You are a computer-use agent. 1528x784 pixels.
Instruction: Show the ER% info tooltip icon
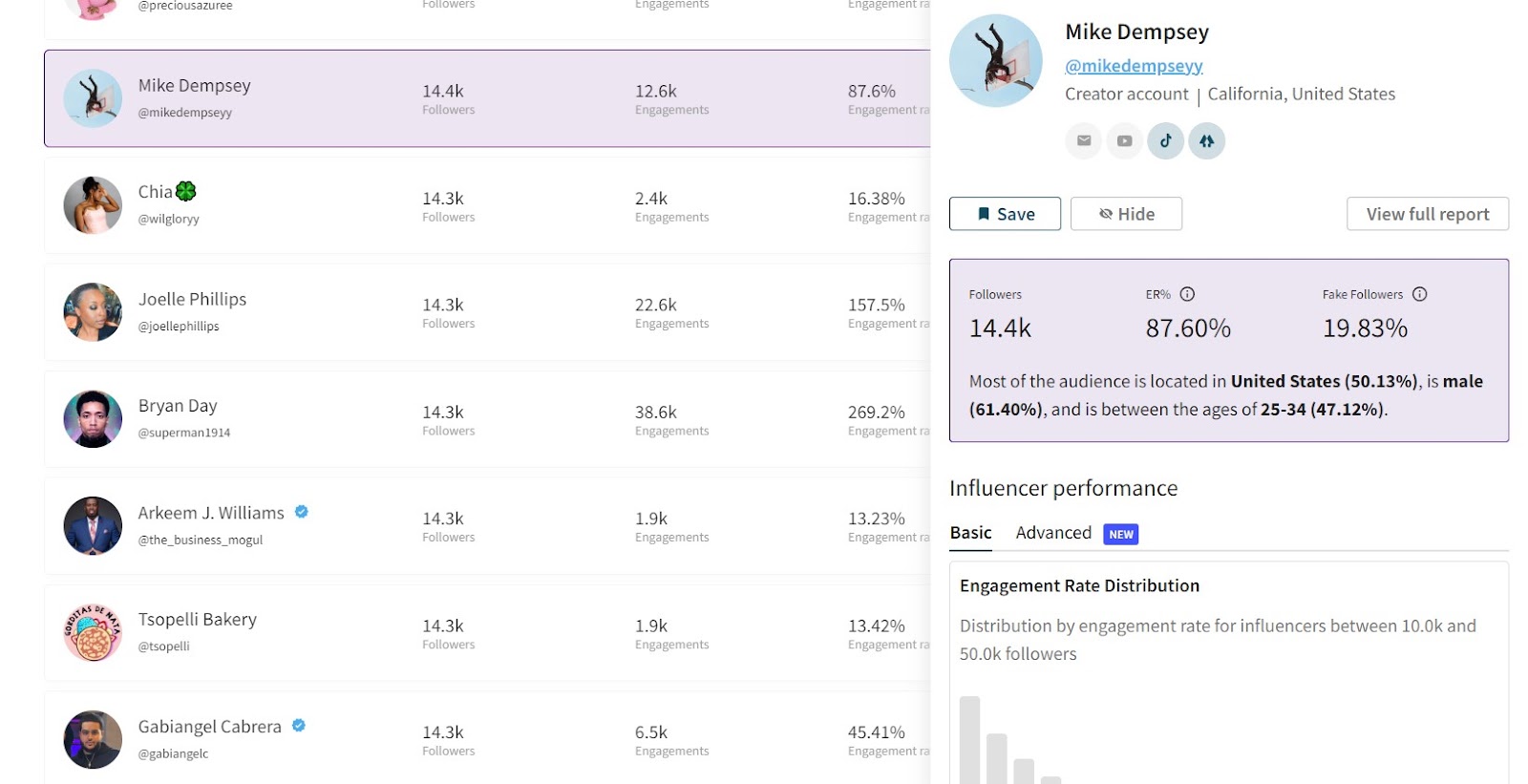(x=1187, y=294)
